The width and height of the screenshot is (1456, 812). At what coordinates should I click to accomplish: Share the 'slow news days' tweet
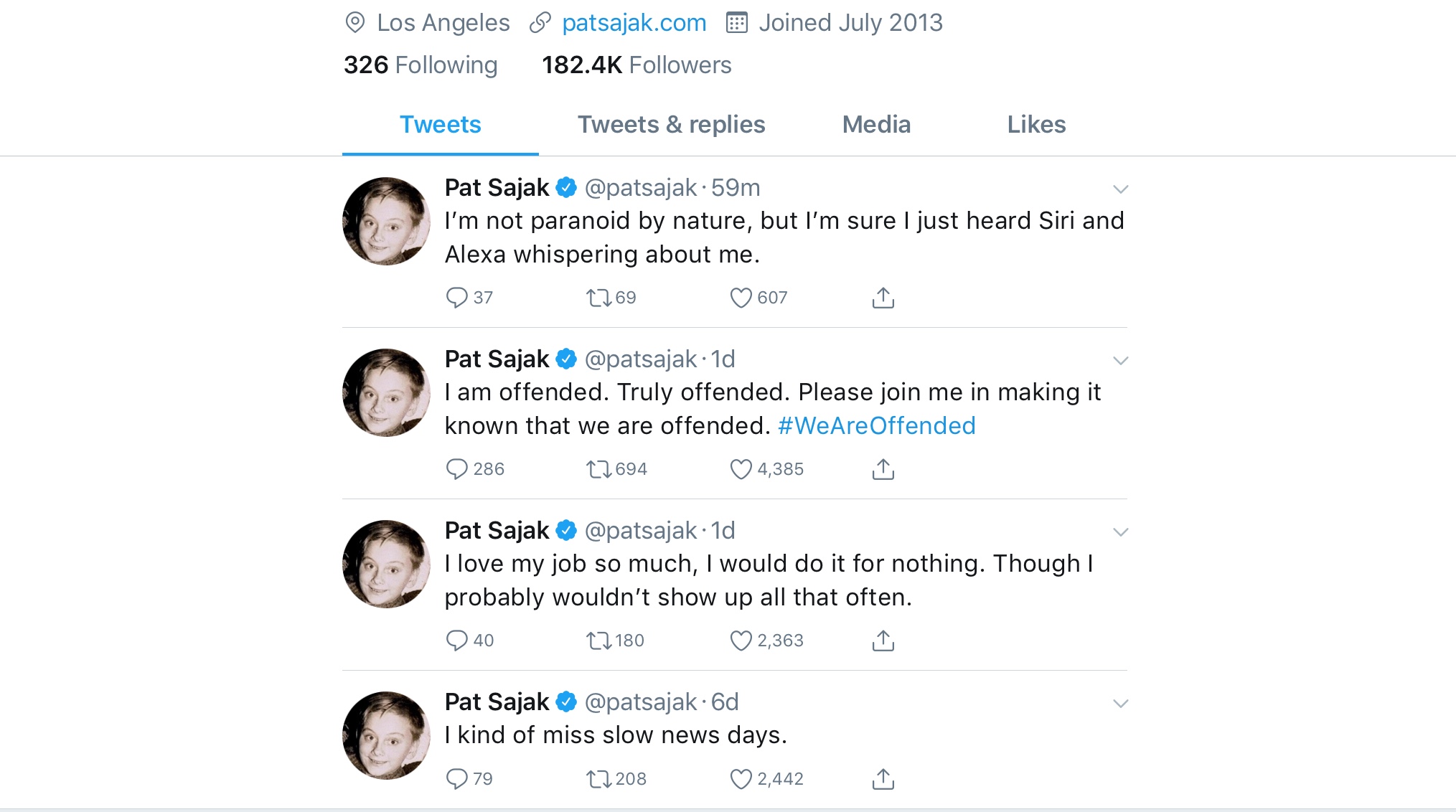pyautogui.click(x=883, y=779)
